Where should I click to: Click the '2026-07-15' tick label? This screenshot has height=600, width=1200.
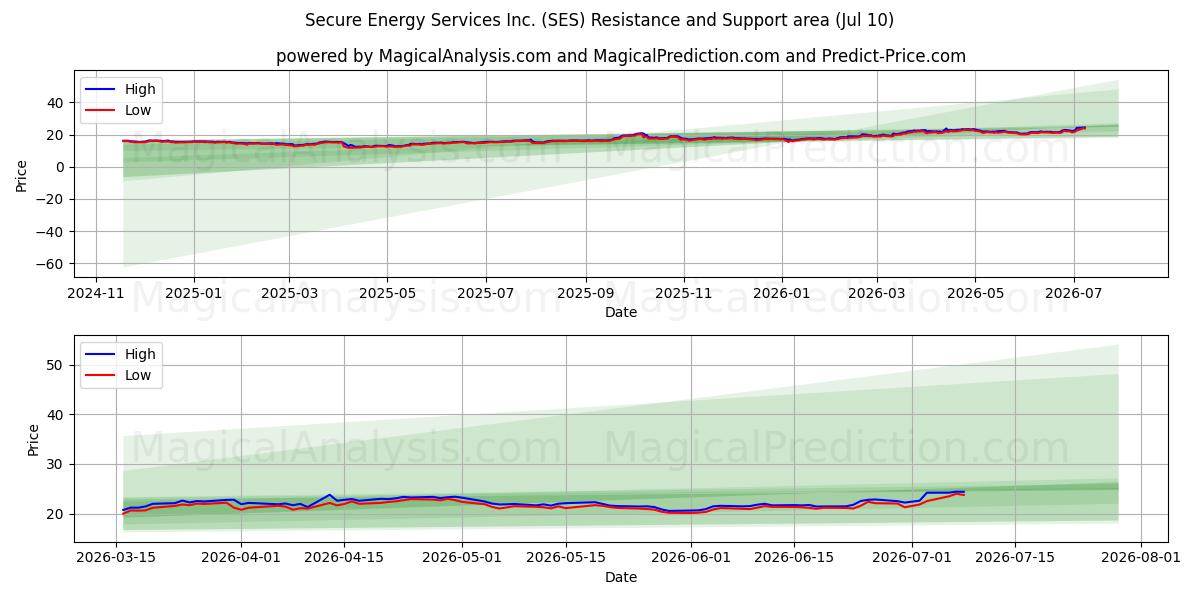tap(1015, 559)
